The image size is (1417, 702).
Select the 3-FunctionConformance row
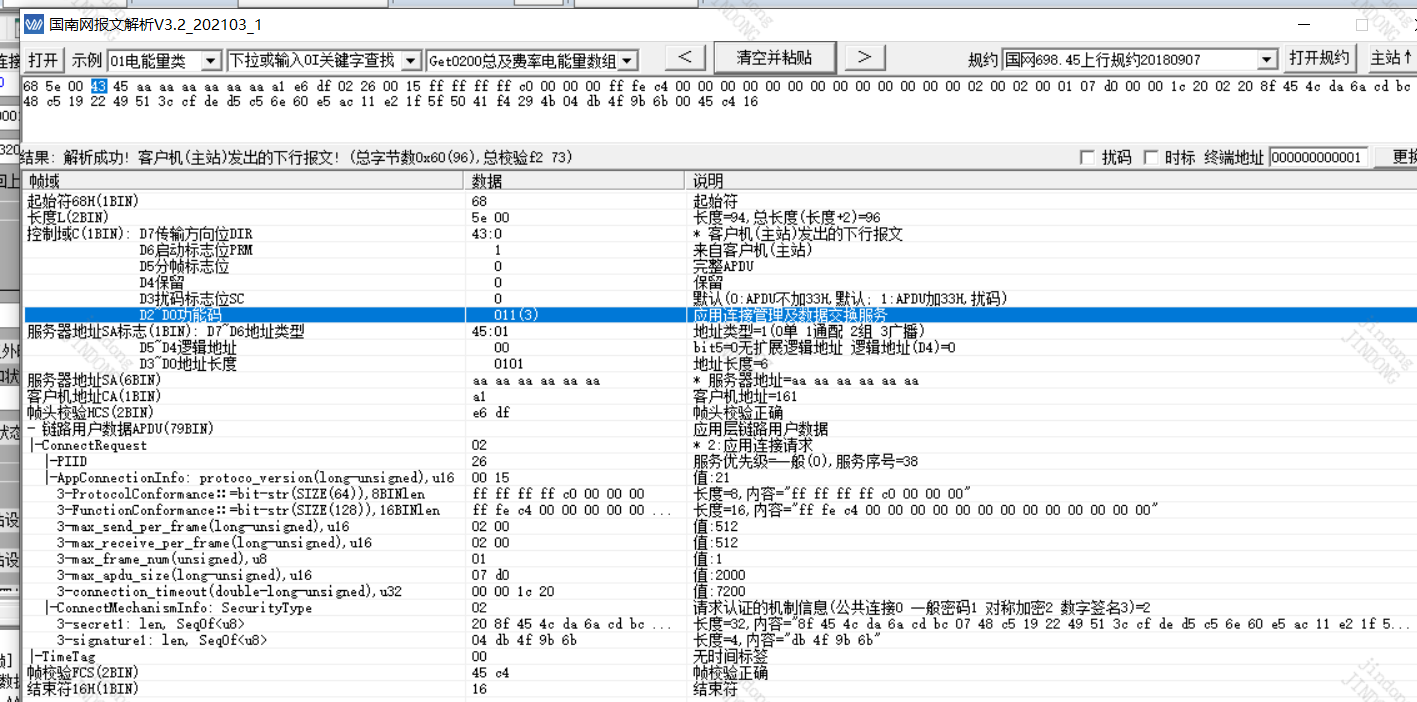(718, 510)
